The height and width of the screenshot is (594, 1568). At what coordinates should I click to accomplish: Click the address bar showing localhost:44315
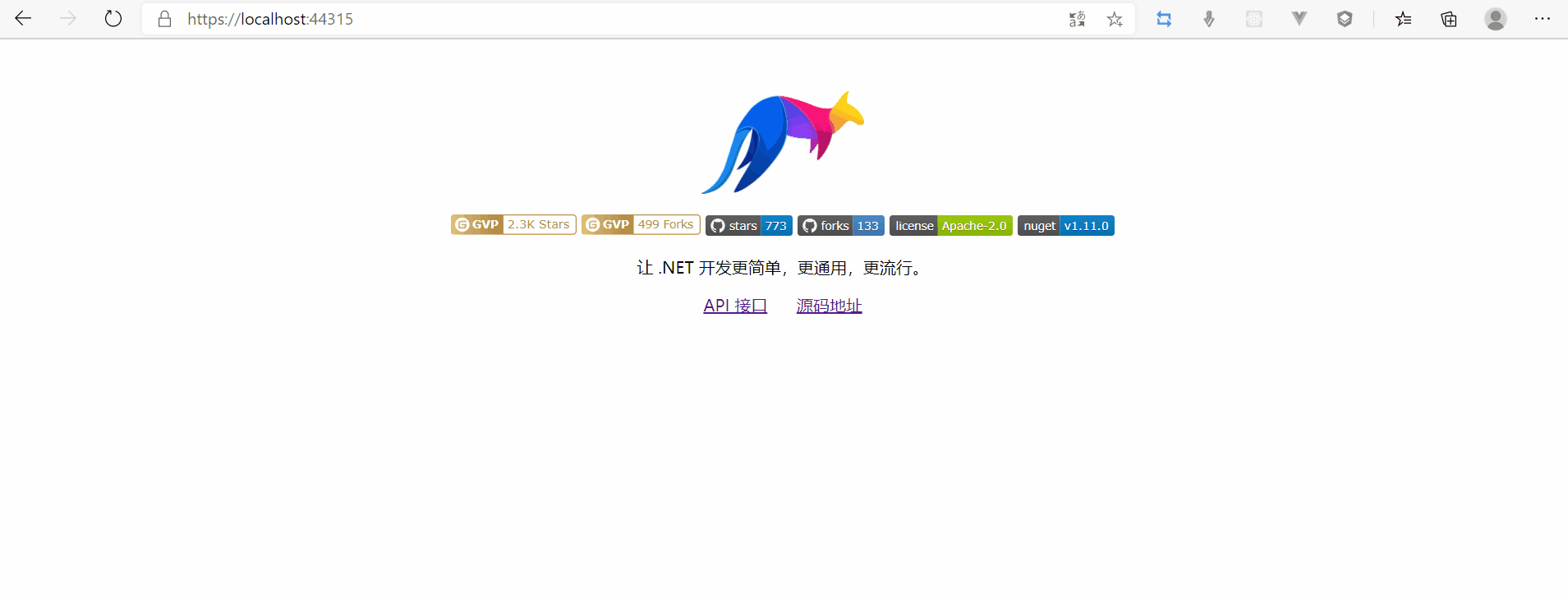(x=575, y=19)
